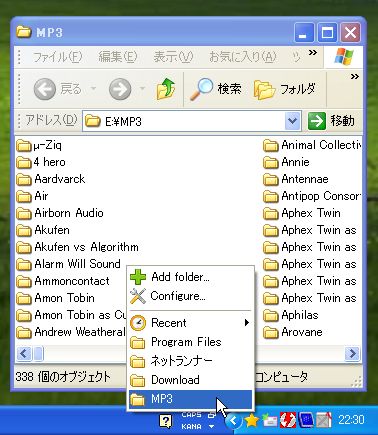Select the Annie folder
The image size is (378, 435).
coord(286,162)
